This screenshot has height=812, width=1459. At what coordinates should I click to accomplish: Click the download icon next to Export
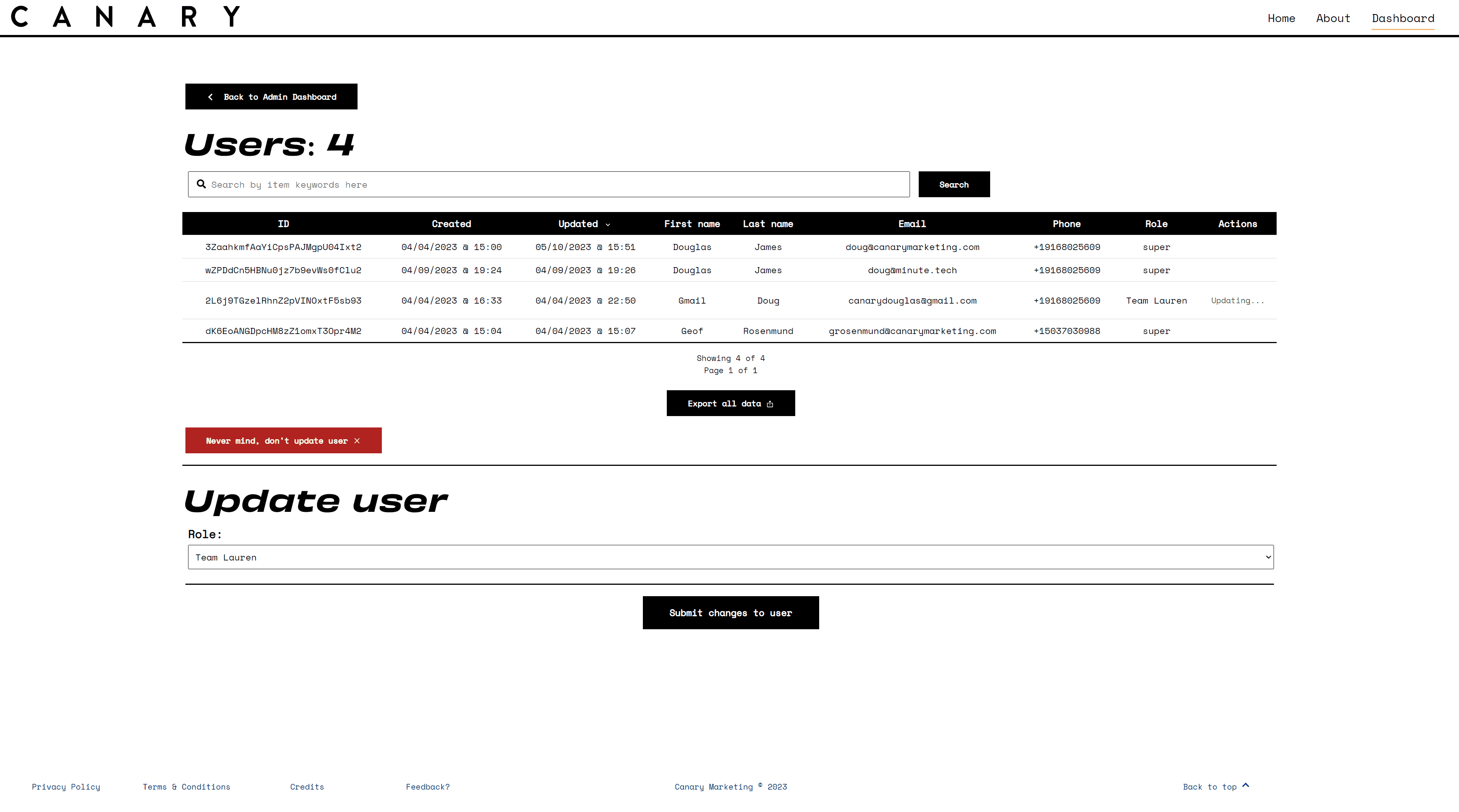click(x=771, y=403)
